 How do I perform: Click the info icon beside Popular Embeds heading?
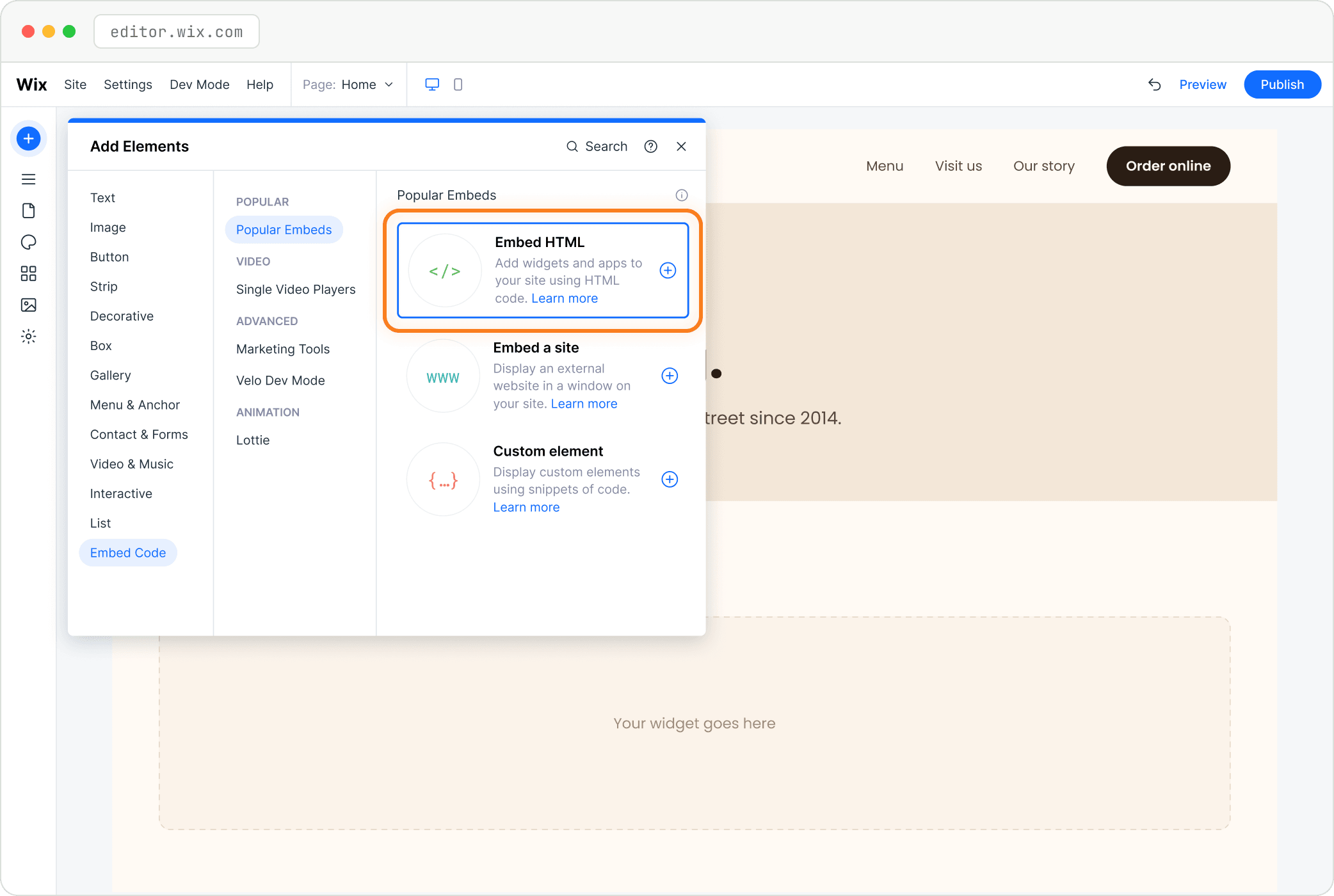[682, 195]
